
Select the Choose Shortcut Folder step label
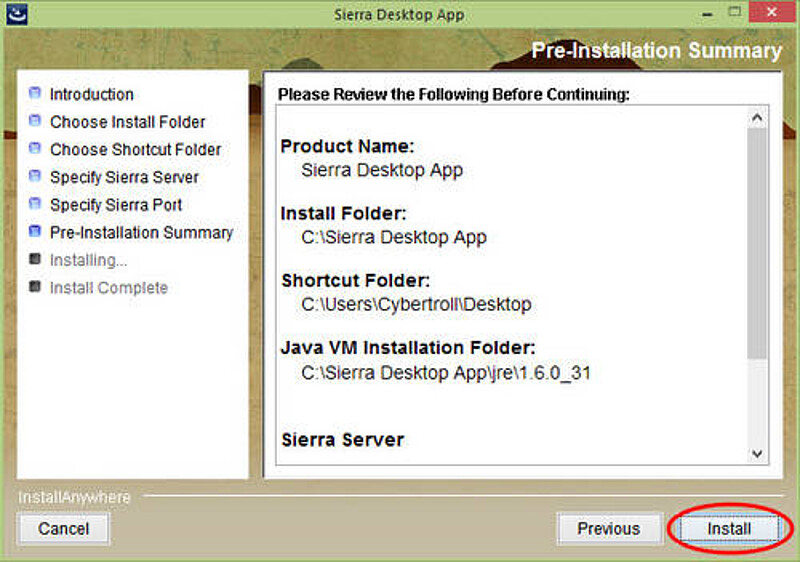coord(136,149)
